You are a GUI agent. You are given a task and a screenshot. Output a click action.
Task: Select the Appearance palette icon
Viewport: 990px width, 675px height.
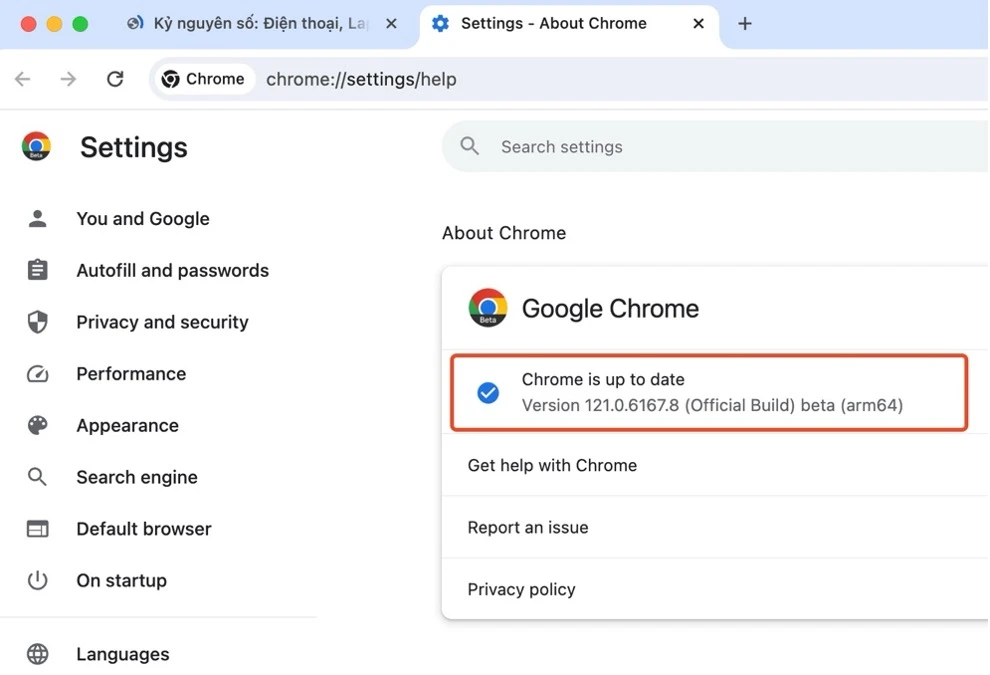37,425
